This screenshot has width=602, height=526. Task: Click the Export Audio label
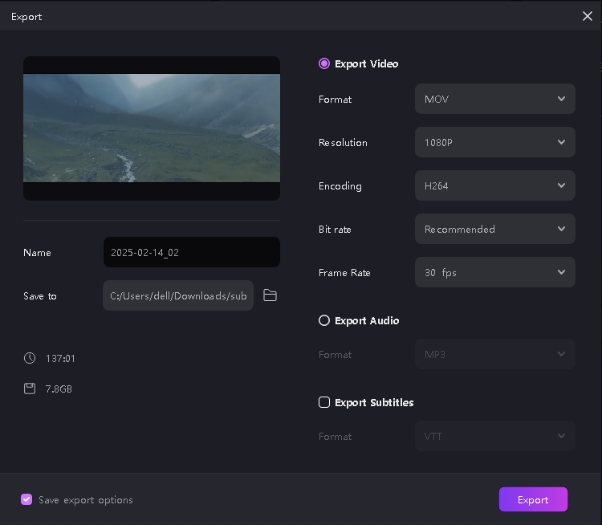click(x=367, y=321)
